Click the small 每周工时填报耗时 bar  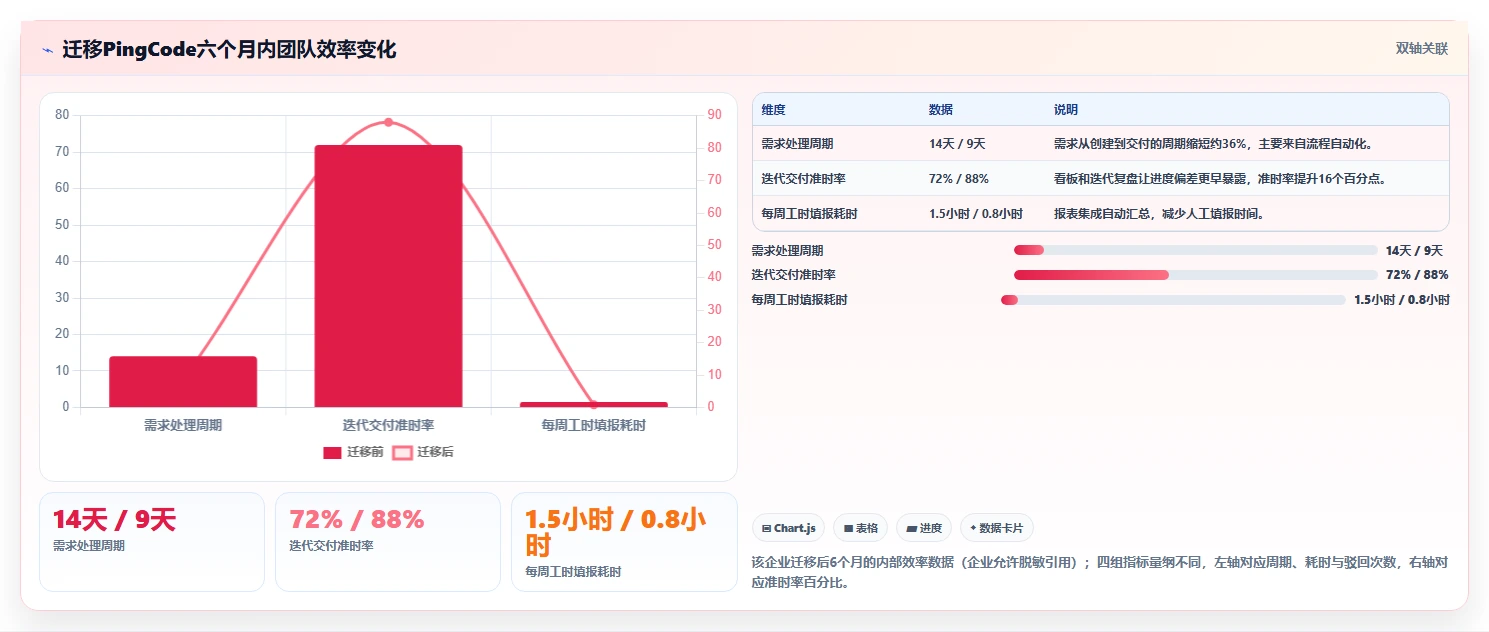click(594, 404)
